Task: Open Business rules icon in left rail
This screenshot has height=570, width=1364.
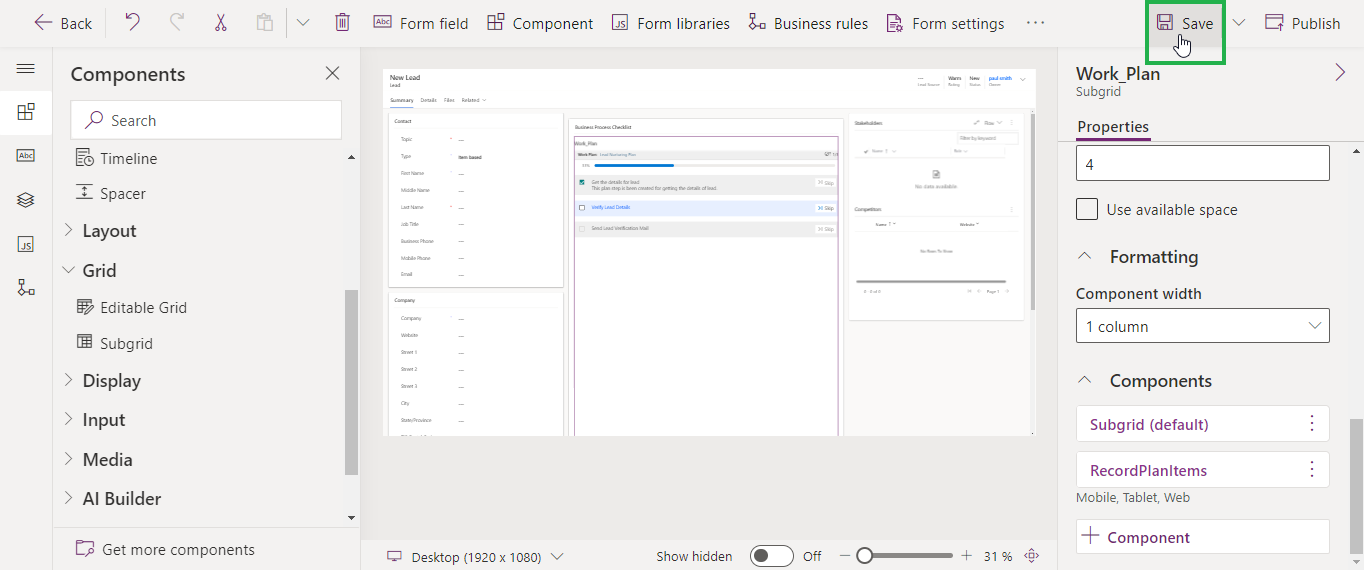Action: 26,287
